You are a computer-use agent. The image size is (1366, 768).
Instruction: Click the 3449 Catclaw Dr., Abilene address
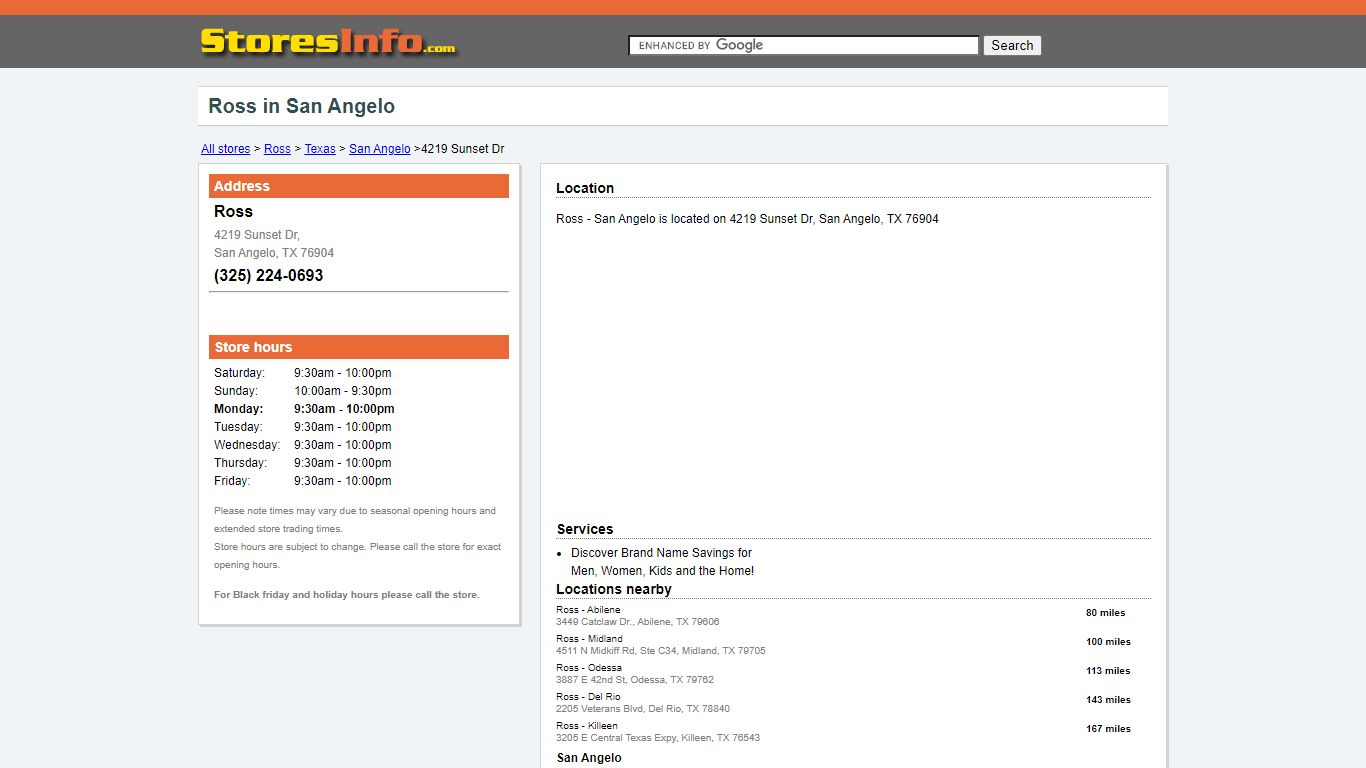click(637, 622)
